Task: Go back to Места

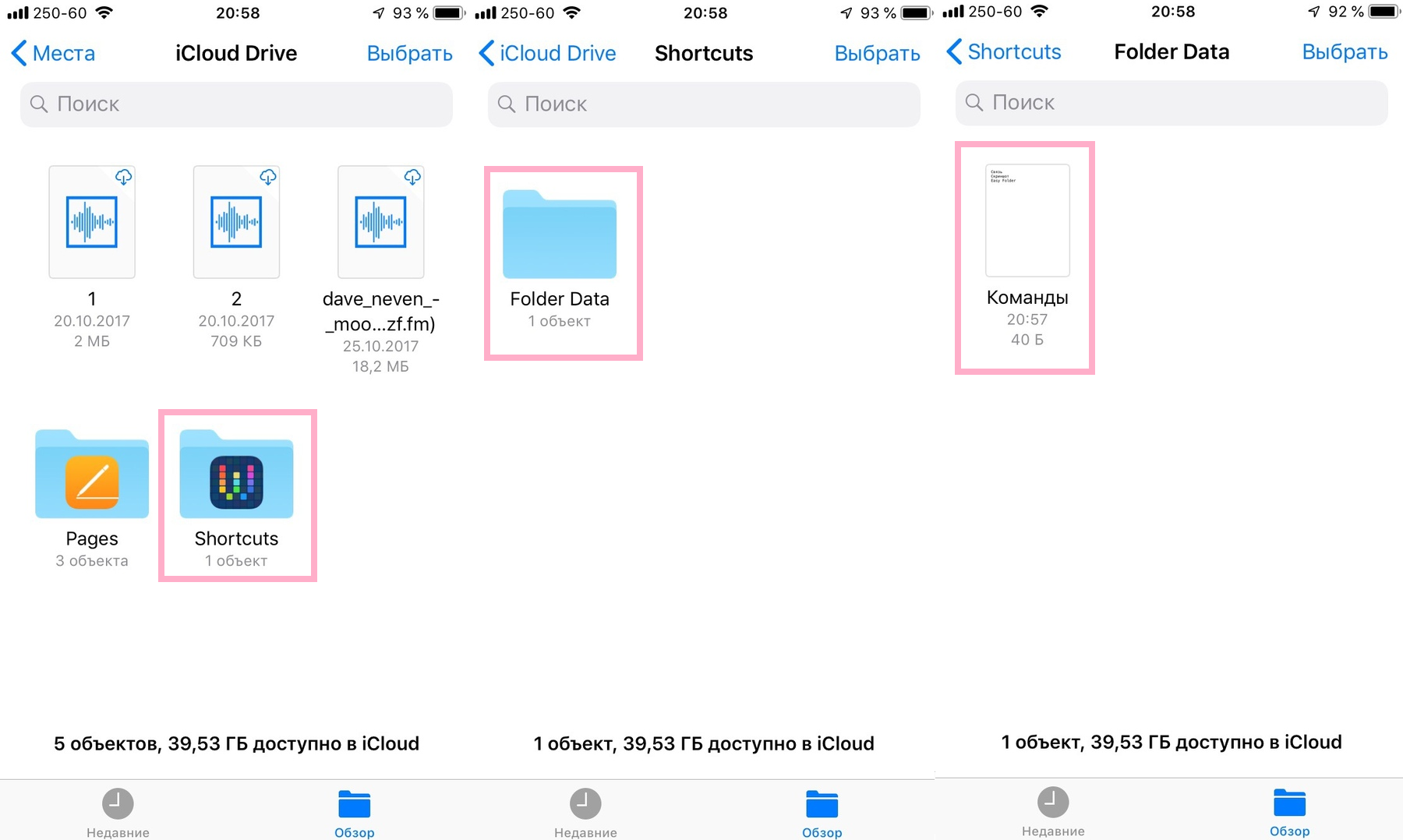Action: tap(53, 53)
